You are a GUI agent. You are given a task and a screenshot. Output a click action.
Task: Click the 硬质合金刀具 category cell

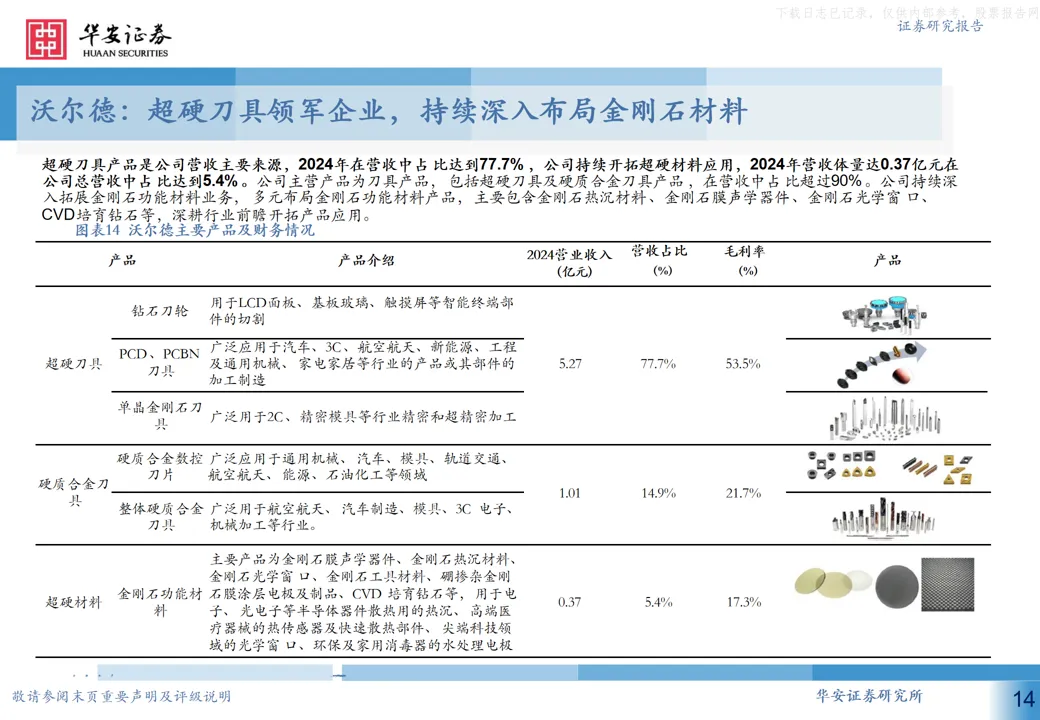click(74, 492)
